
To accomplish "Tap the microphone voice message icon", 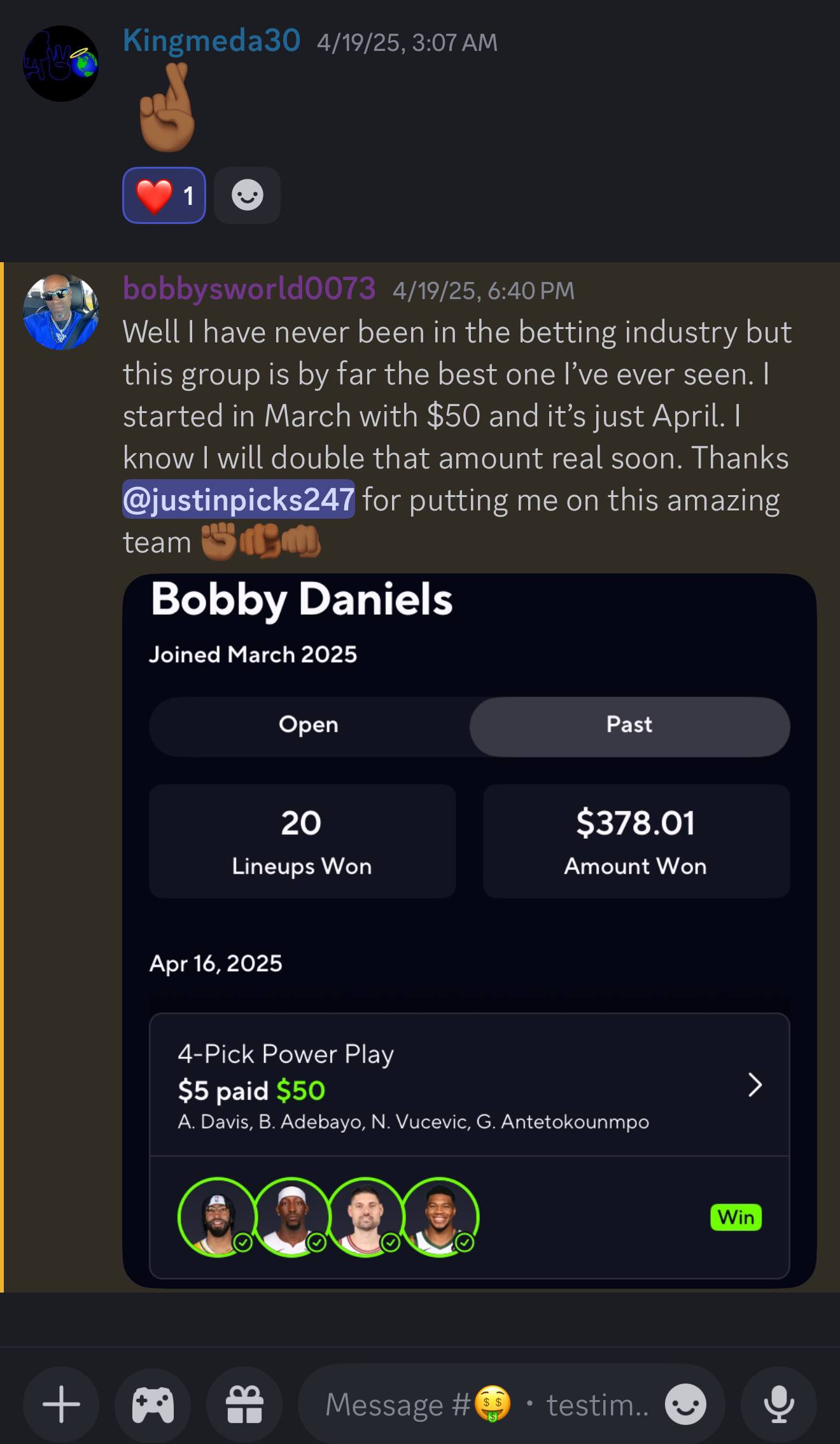I will point(779,1404).
